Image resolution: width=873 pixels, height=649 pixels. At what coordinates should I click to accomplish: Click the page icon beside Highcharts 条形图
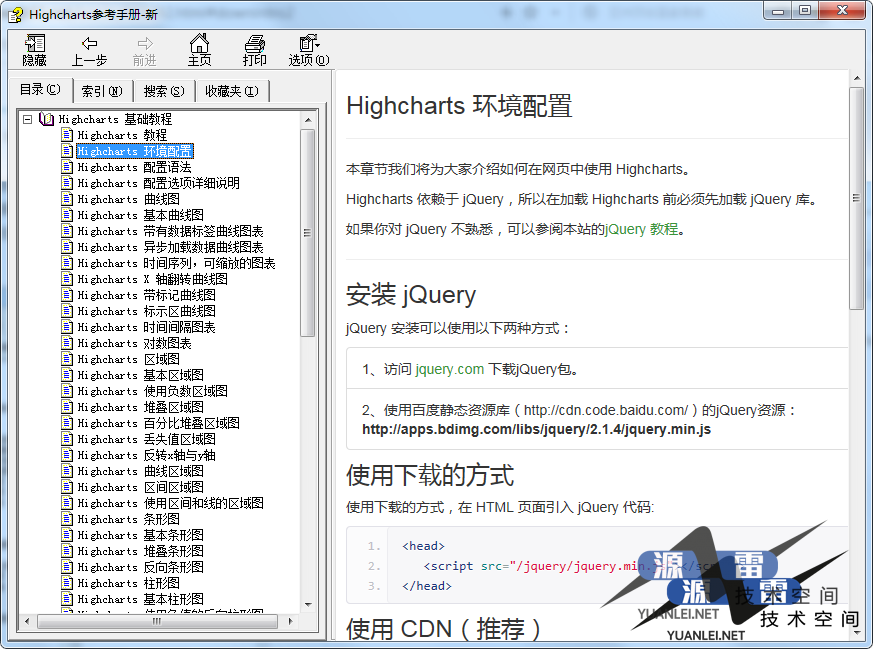(67, 519)
